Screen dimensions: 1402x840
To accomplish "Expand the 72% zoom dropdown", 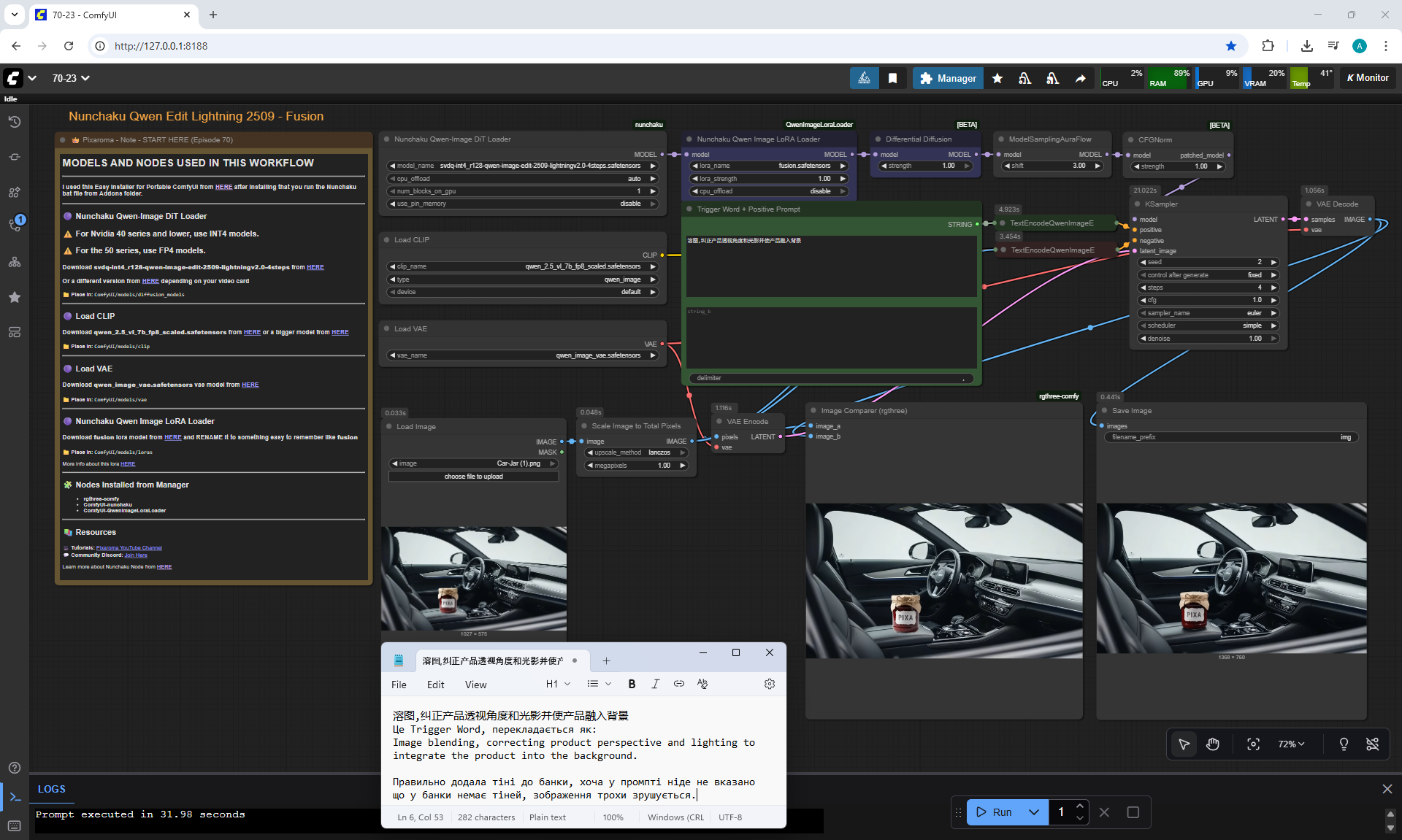I will tap(1291, 744).
